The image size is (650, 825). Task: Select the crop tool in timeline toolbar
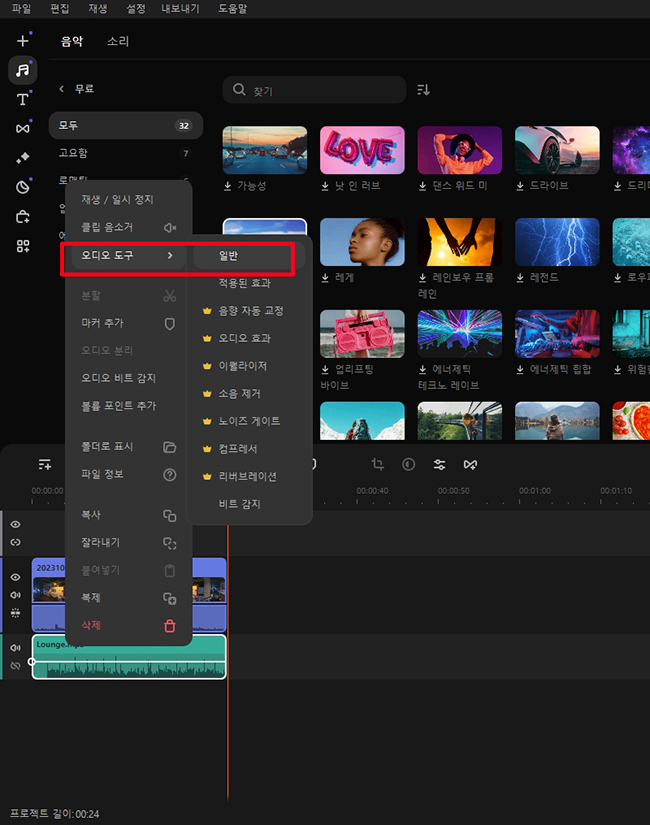tap(377, 464)
